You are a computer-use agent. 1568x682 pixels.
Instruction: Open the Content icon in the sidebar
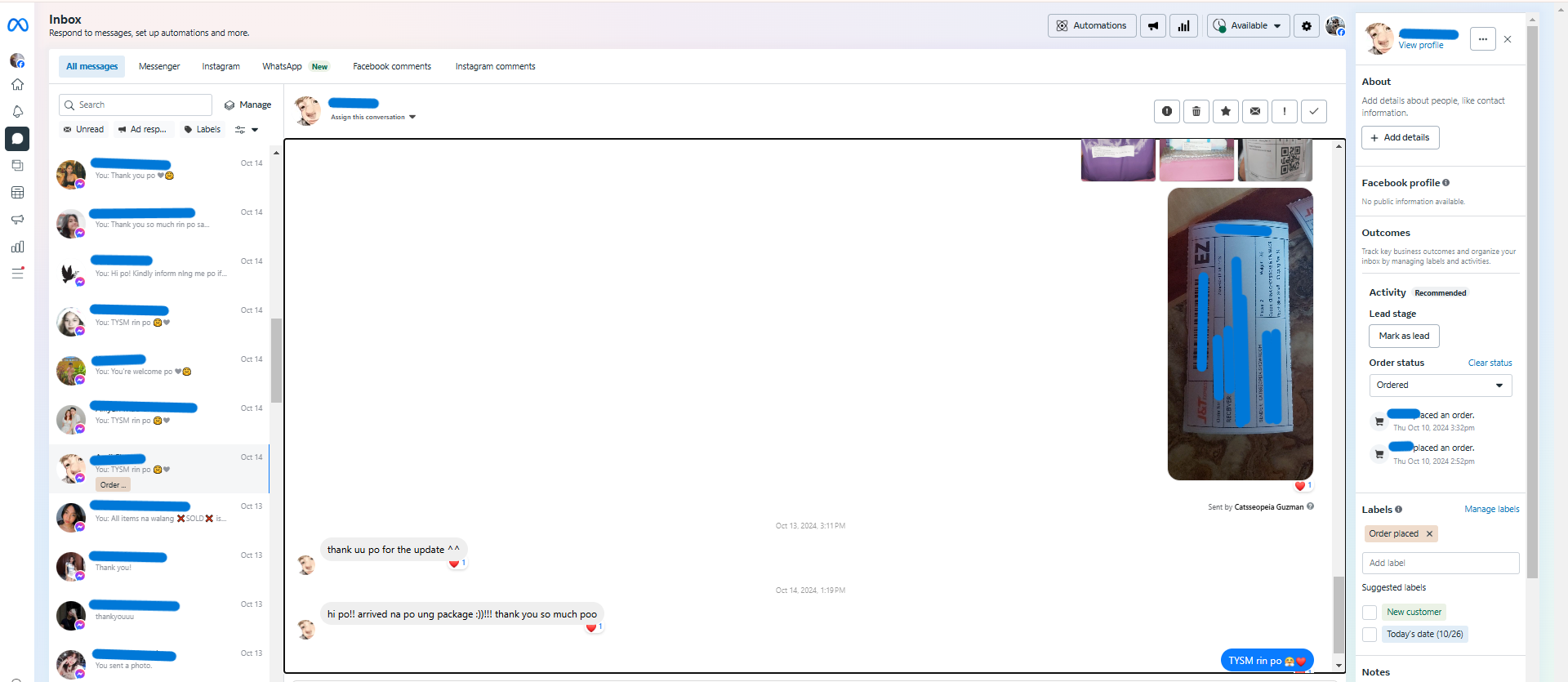point(17,165)
